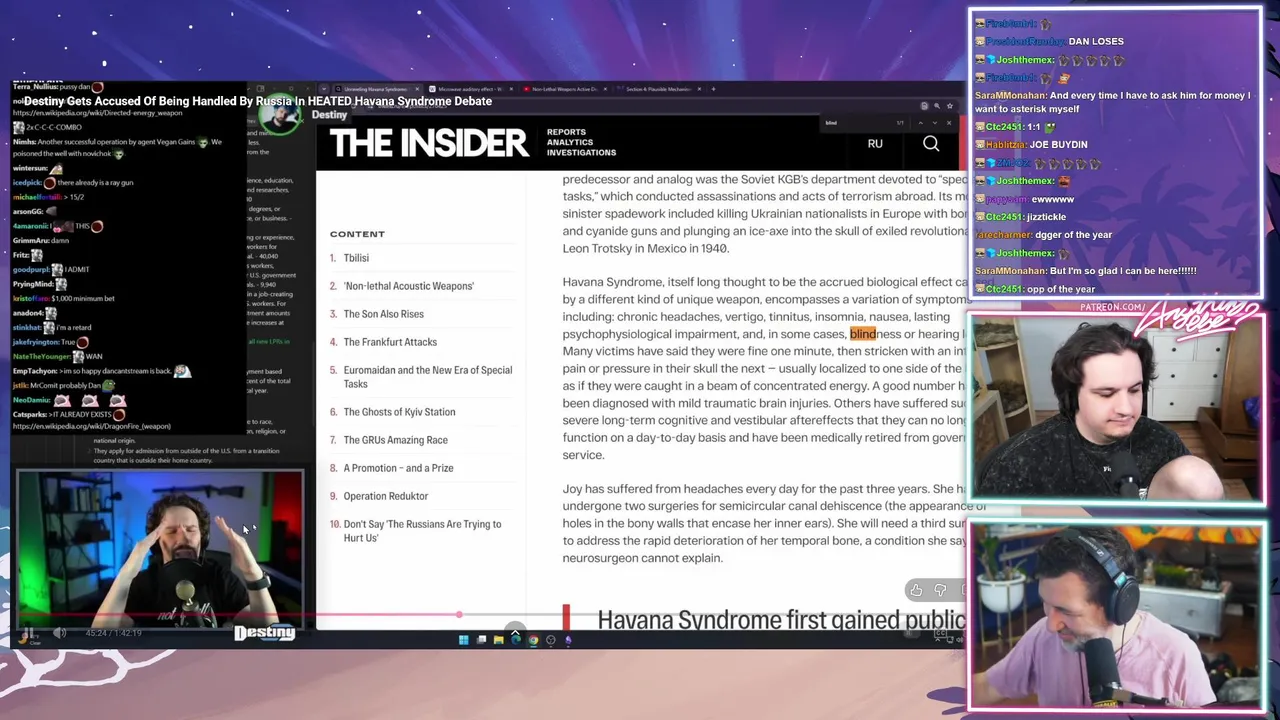
Task: Dislike the video with thumbs down
Action: 940,591
